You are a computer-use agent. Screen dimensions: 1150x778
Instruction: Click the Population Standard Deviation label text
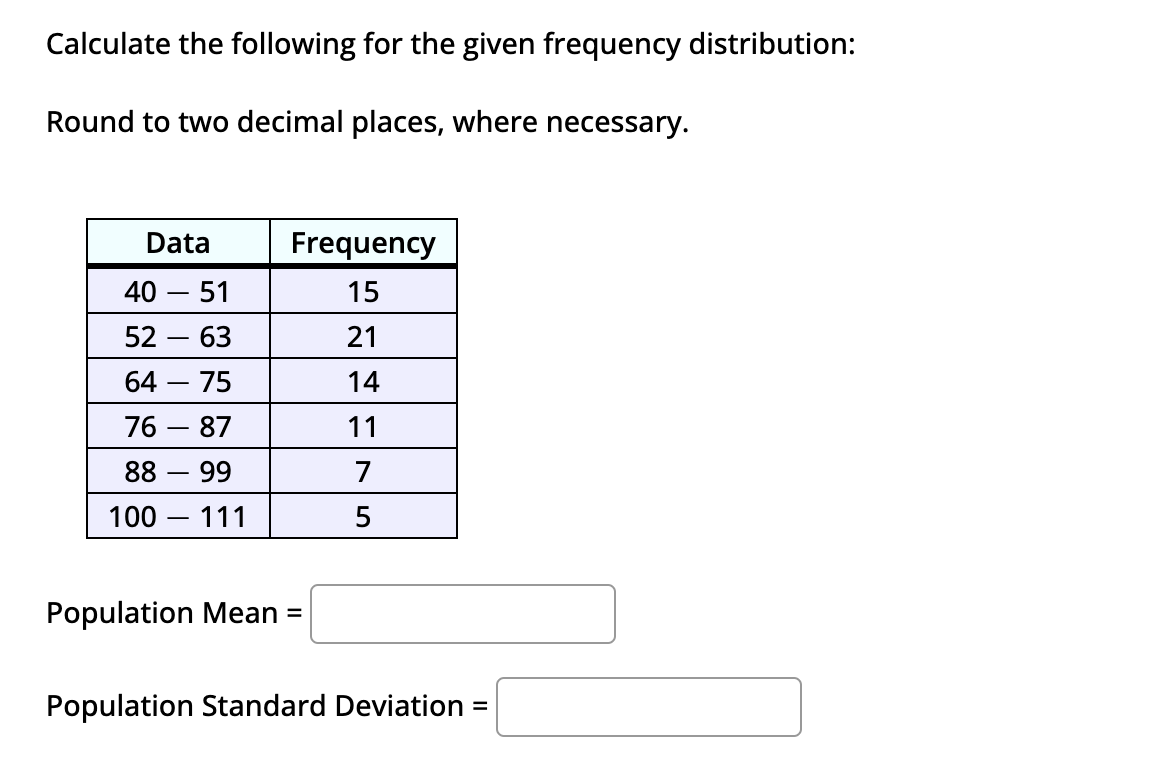pyautogui.click(x=262, y=706)
